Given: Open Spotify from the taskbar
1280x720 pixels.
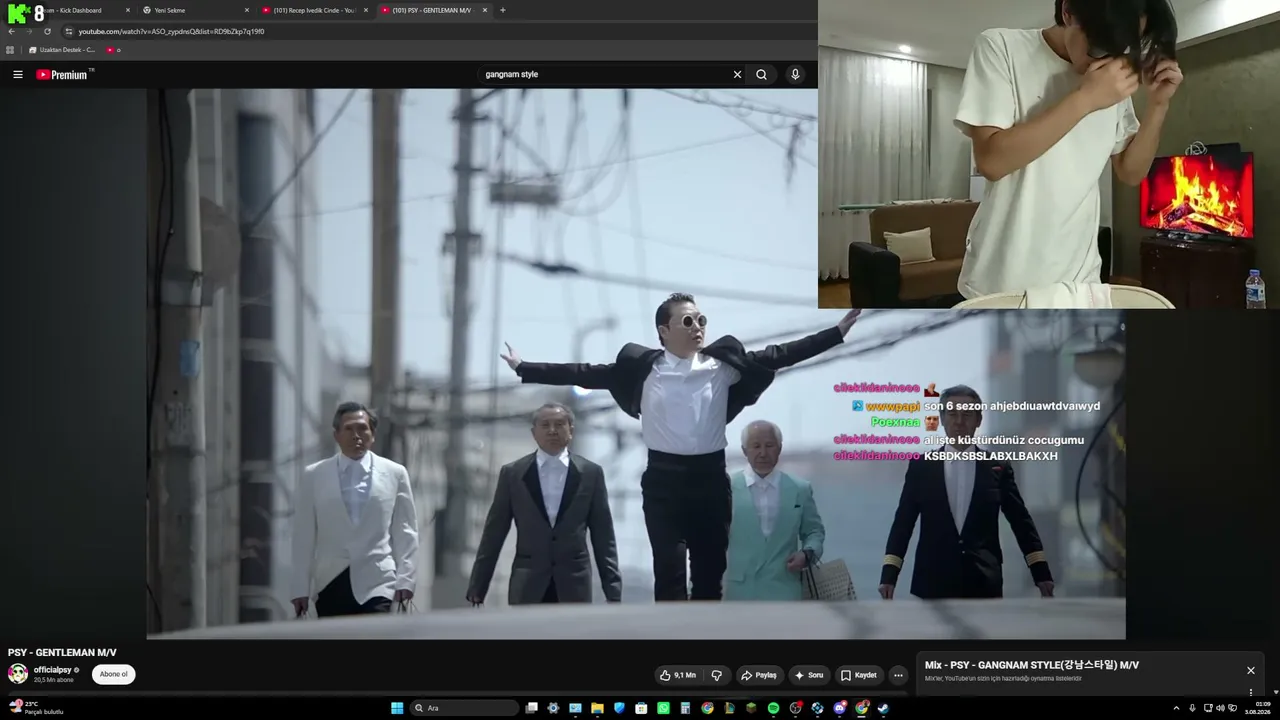Looking at the screenshot, I should click(x=773, y=708).
